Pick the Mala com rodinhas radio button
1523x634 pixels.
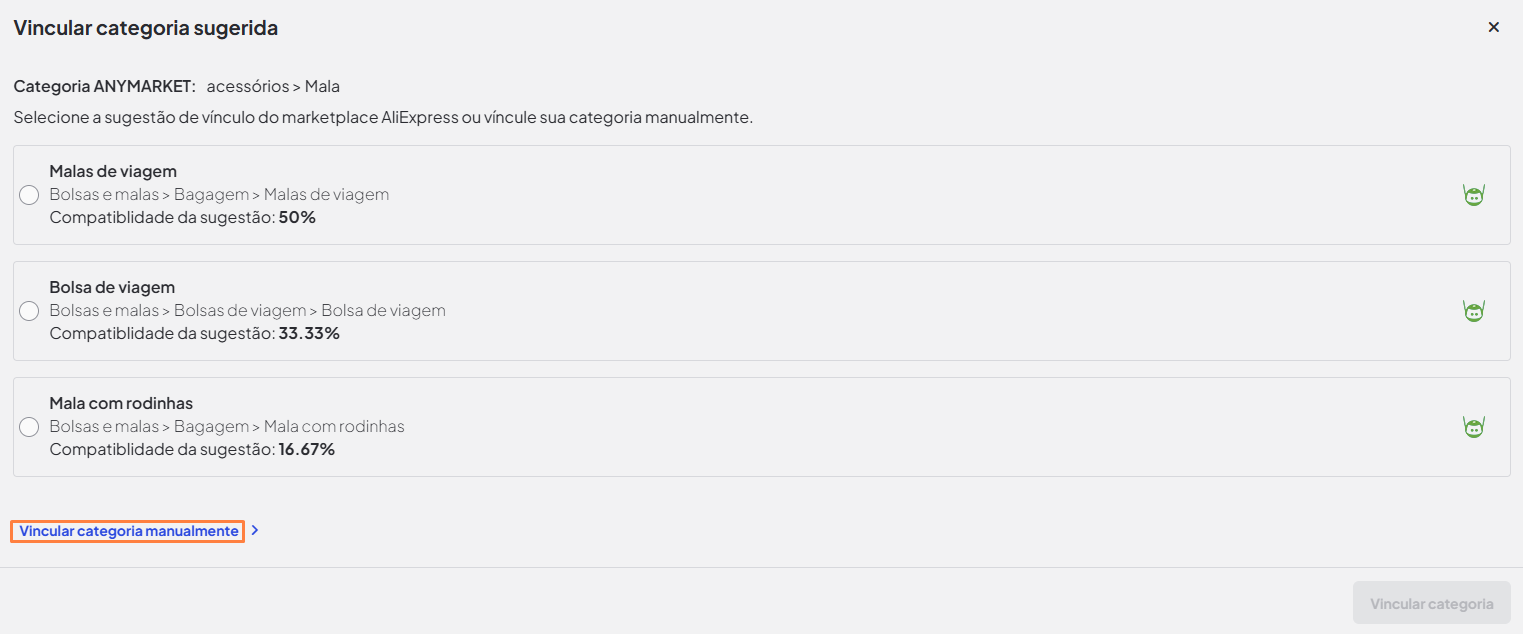tap(29, 427)
